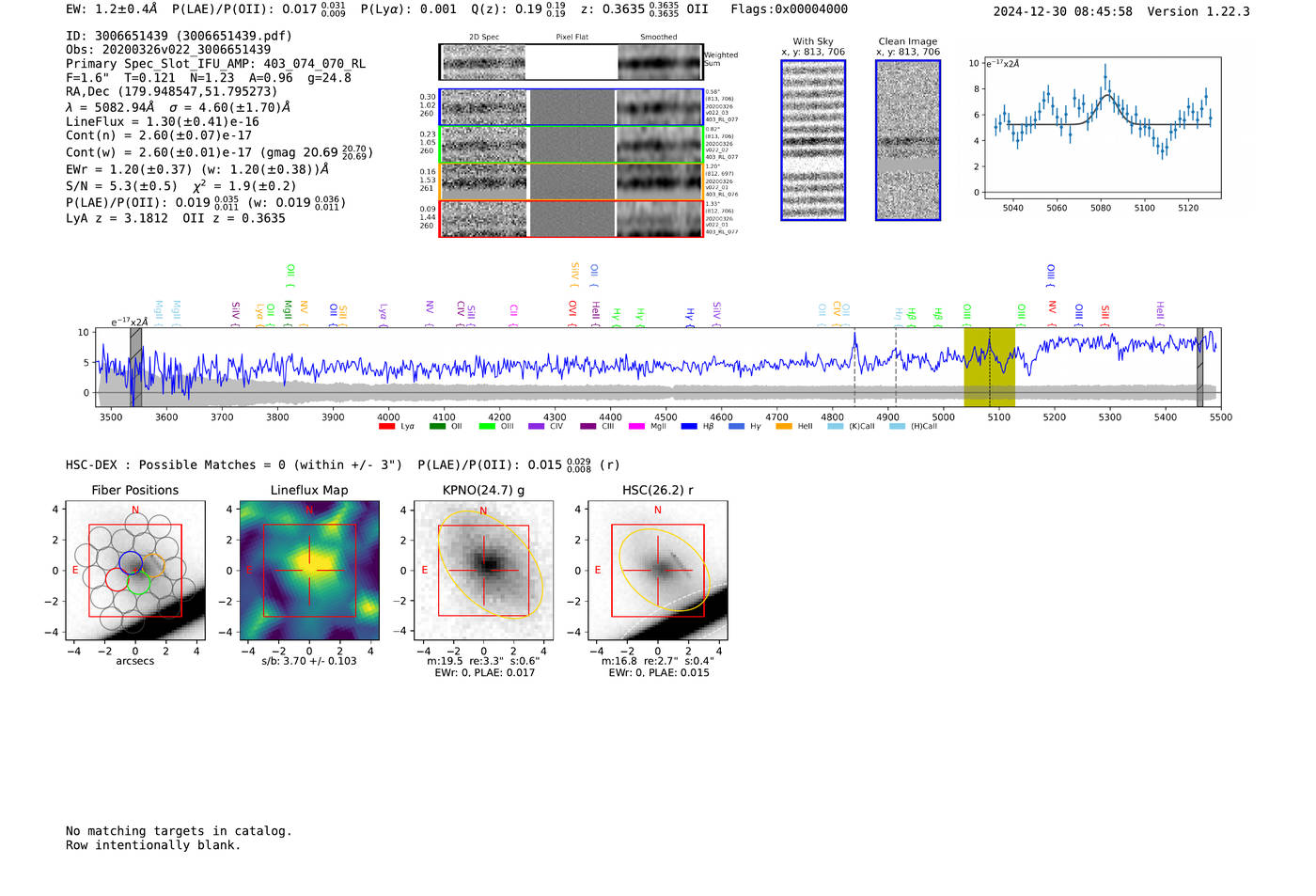Viewport: 1316px width, 896px height.
Task: Click the emission line Gaussian fit plot
Action: click(x=1102, y=128)
